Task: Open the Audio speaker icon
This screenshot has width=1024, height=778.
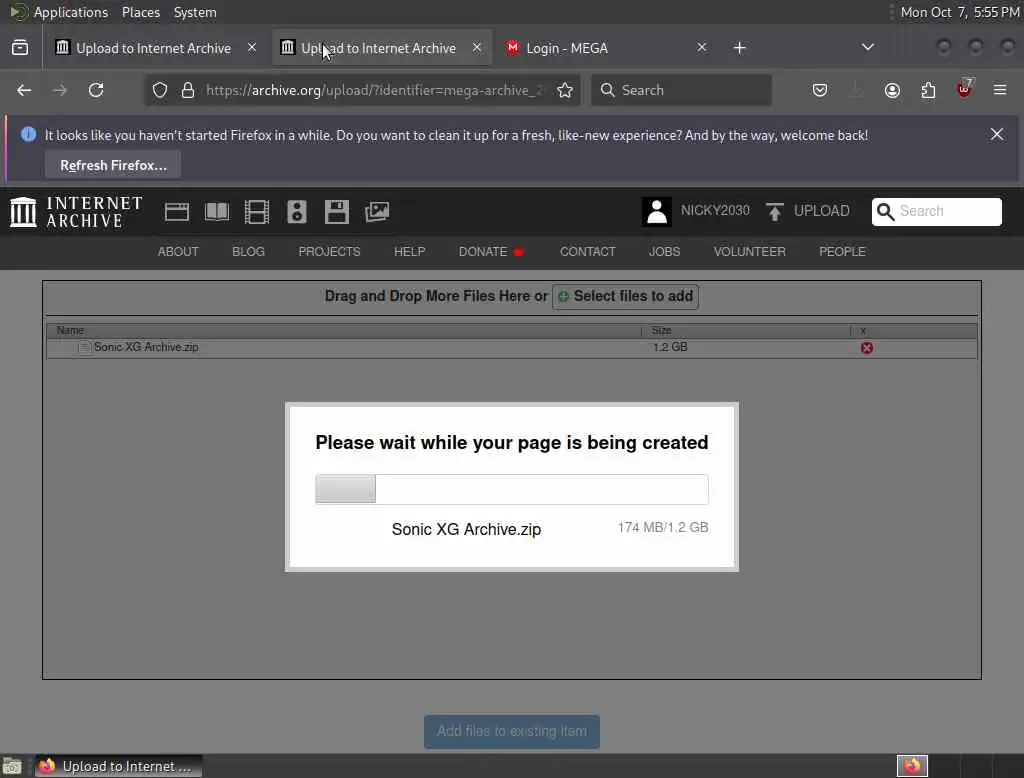Action: pos(296,212)
